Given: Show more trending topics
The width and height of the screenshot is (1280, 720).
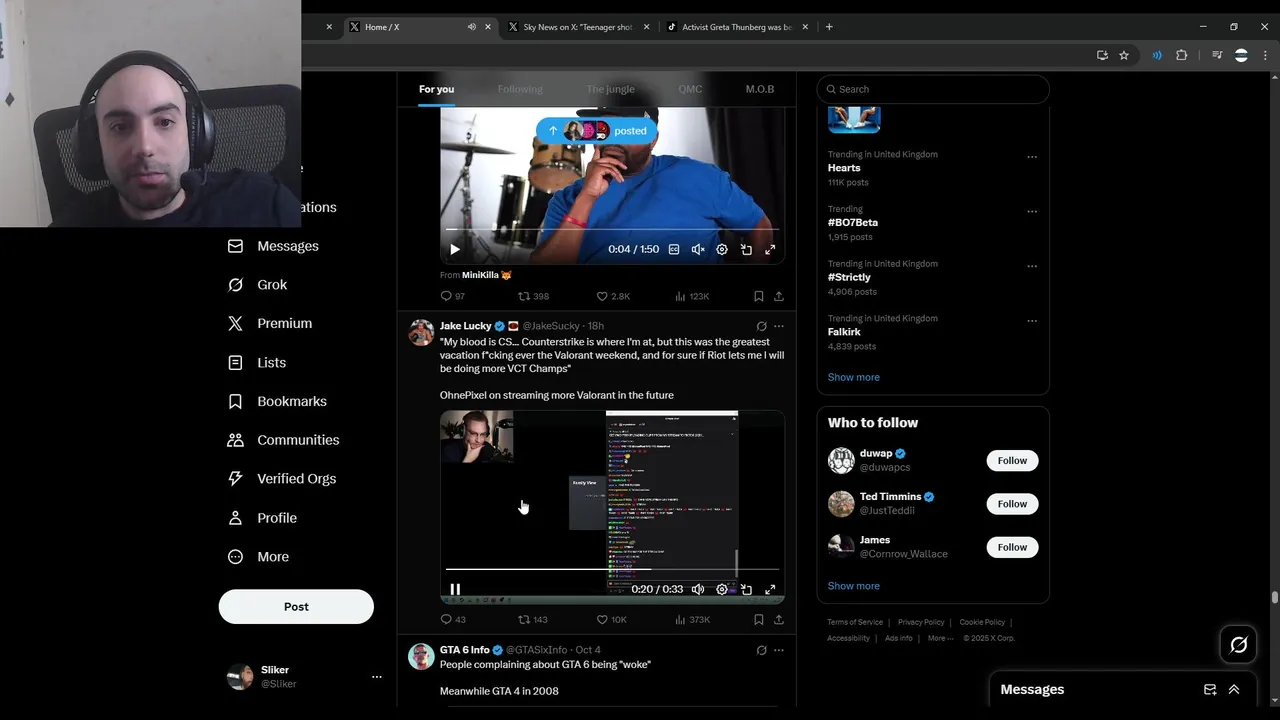Looking at the screenshot, I should (x=854, y=377).
